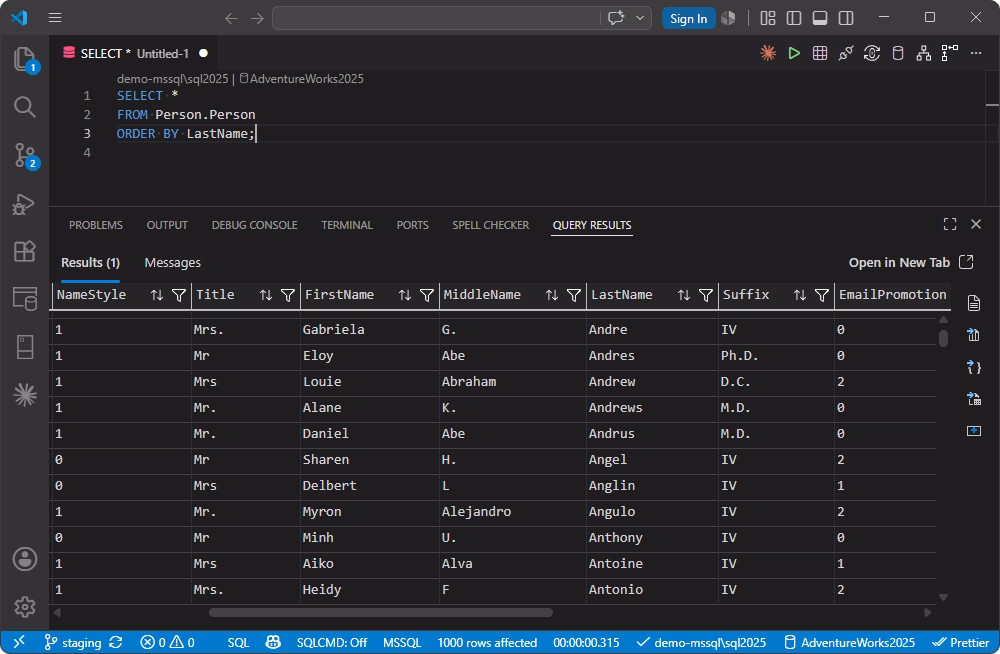Screen dimensions: 1000x654
Task: Open the Suffix column filter
Action: (x=822, y=295)
